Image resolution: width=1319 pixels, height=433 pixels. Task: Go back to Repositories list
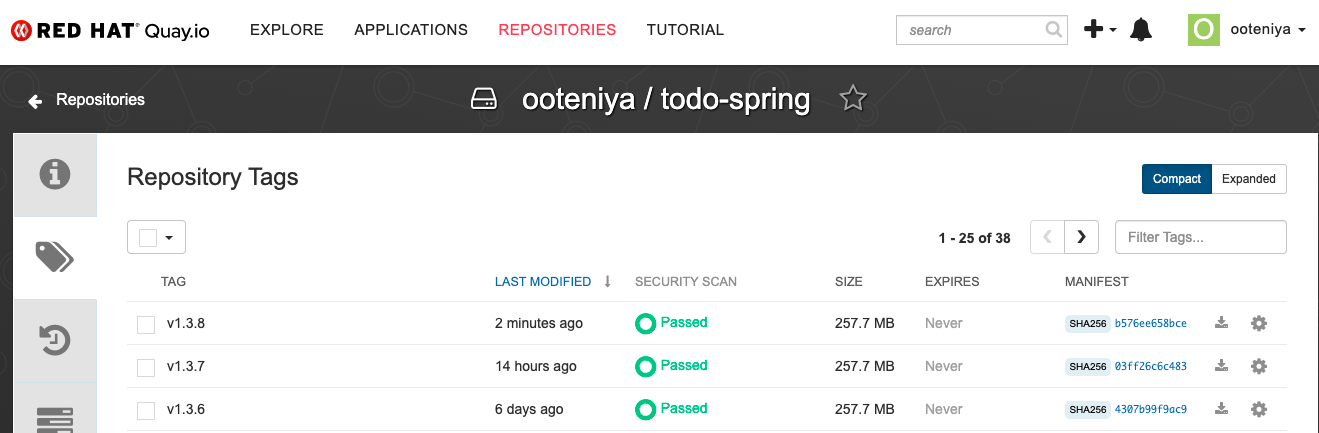tap(100, 100)
